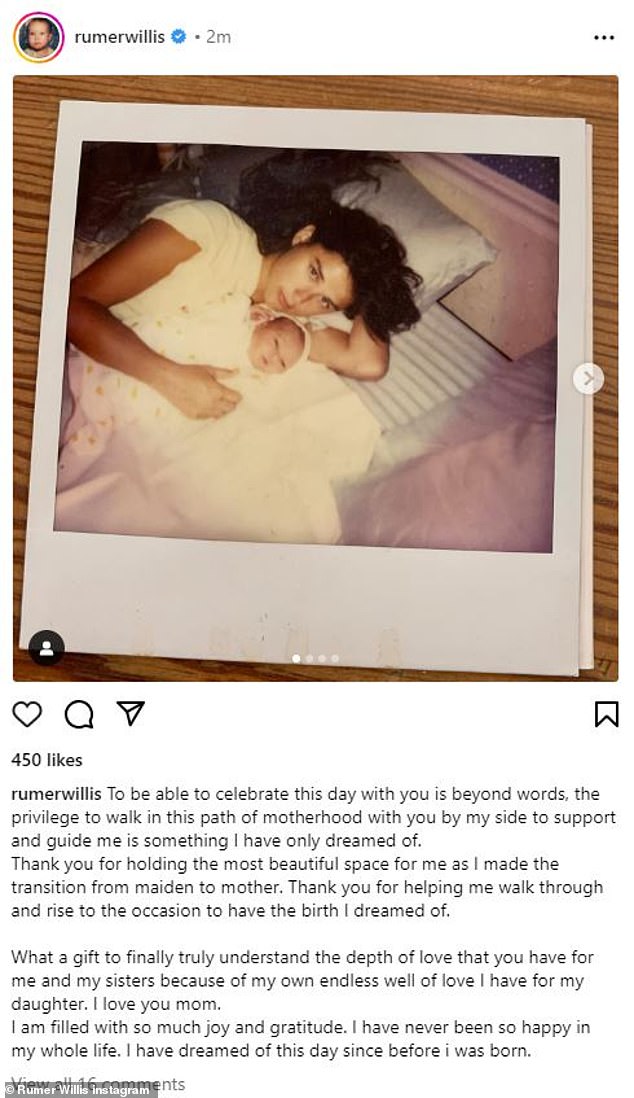634x1098 pixels.
Task: Show tagged people via the person icon
Action: pos(47,648)
